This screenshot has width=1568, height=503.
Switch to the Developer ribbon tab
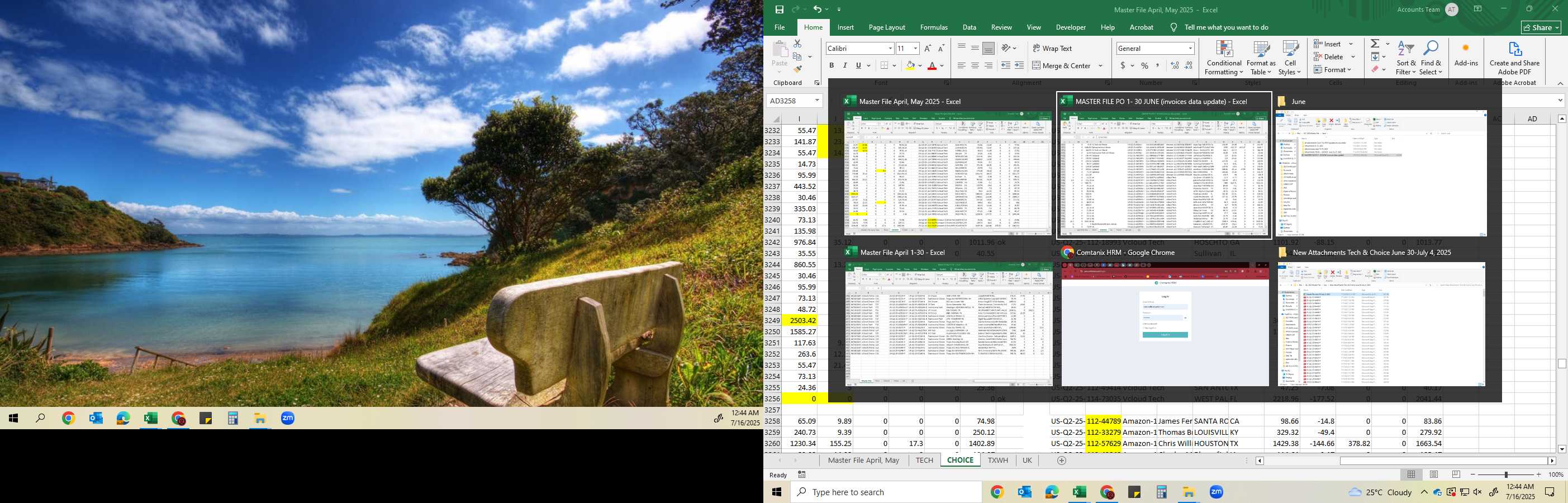pos(1071,27)
